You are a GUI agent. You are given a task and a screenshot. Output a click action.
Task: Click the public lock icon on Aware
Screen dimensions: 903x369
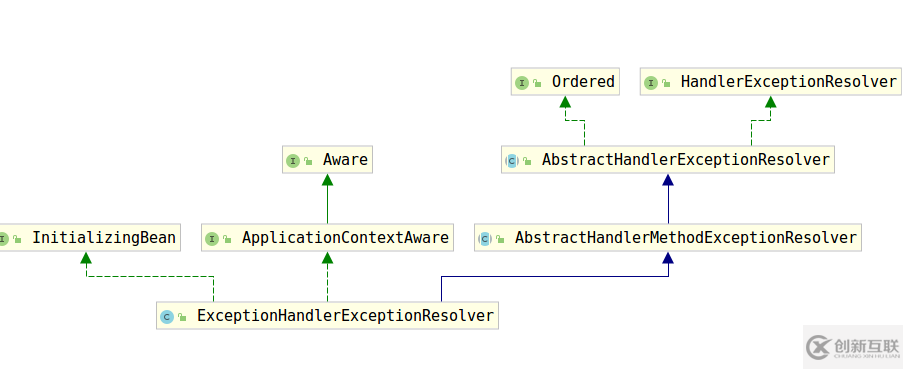[x=309, y=162]
